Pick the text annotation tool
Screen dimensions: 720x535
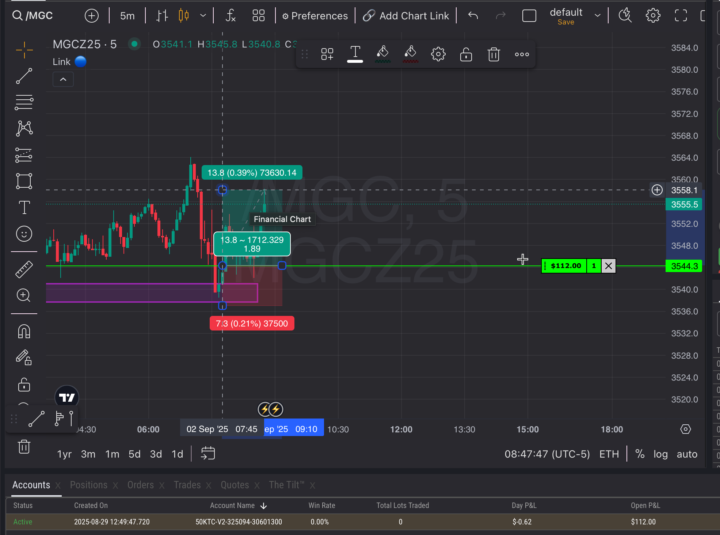pos(24,207)
